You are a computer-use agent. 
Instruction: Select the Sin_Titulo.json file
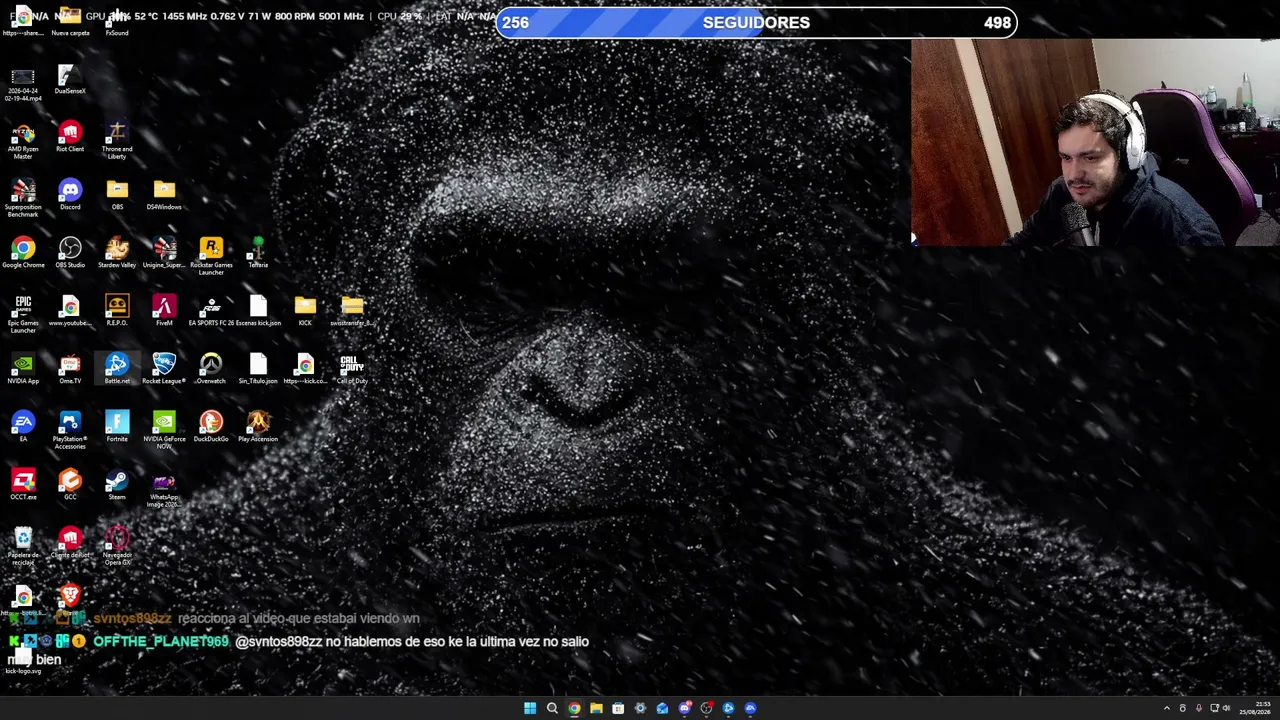[258, 369]
